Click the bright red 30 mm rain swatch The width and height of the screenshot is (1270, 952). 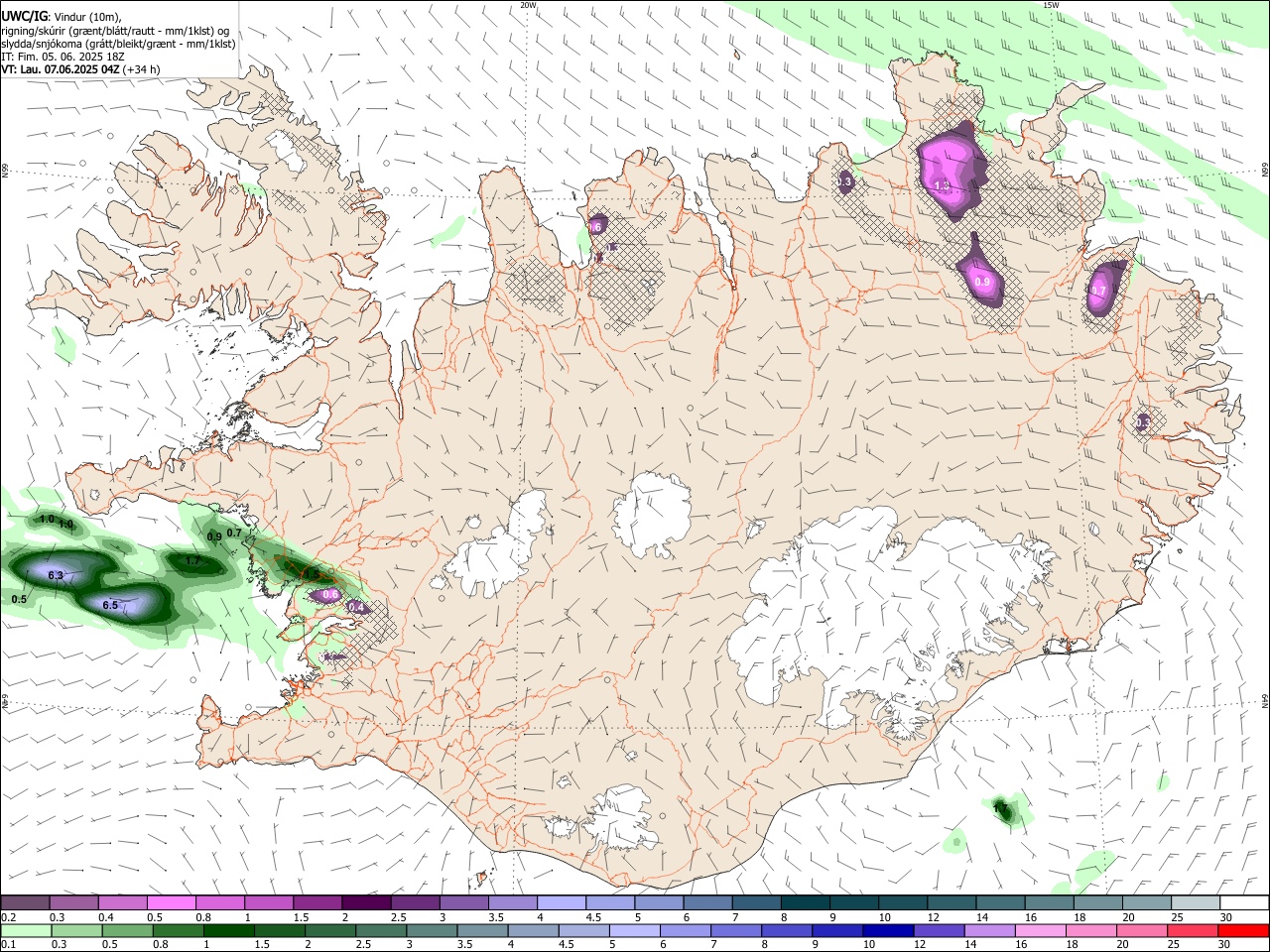click(x=1243, y=930)
